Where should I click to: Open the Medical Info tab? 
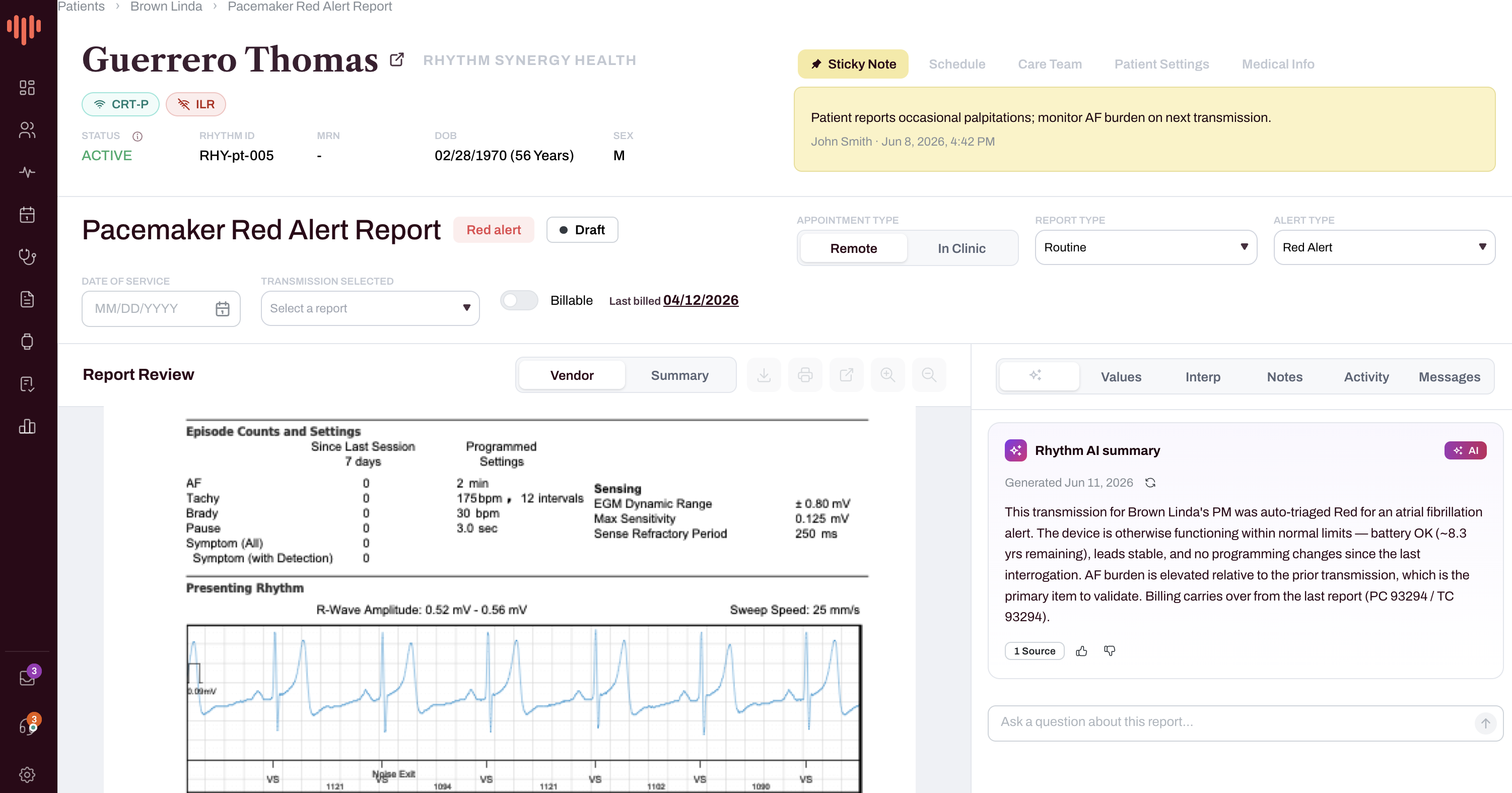1278,64
